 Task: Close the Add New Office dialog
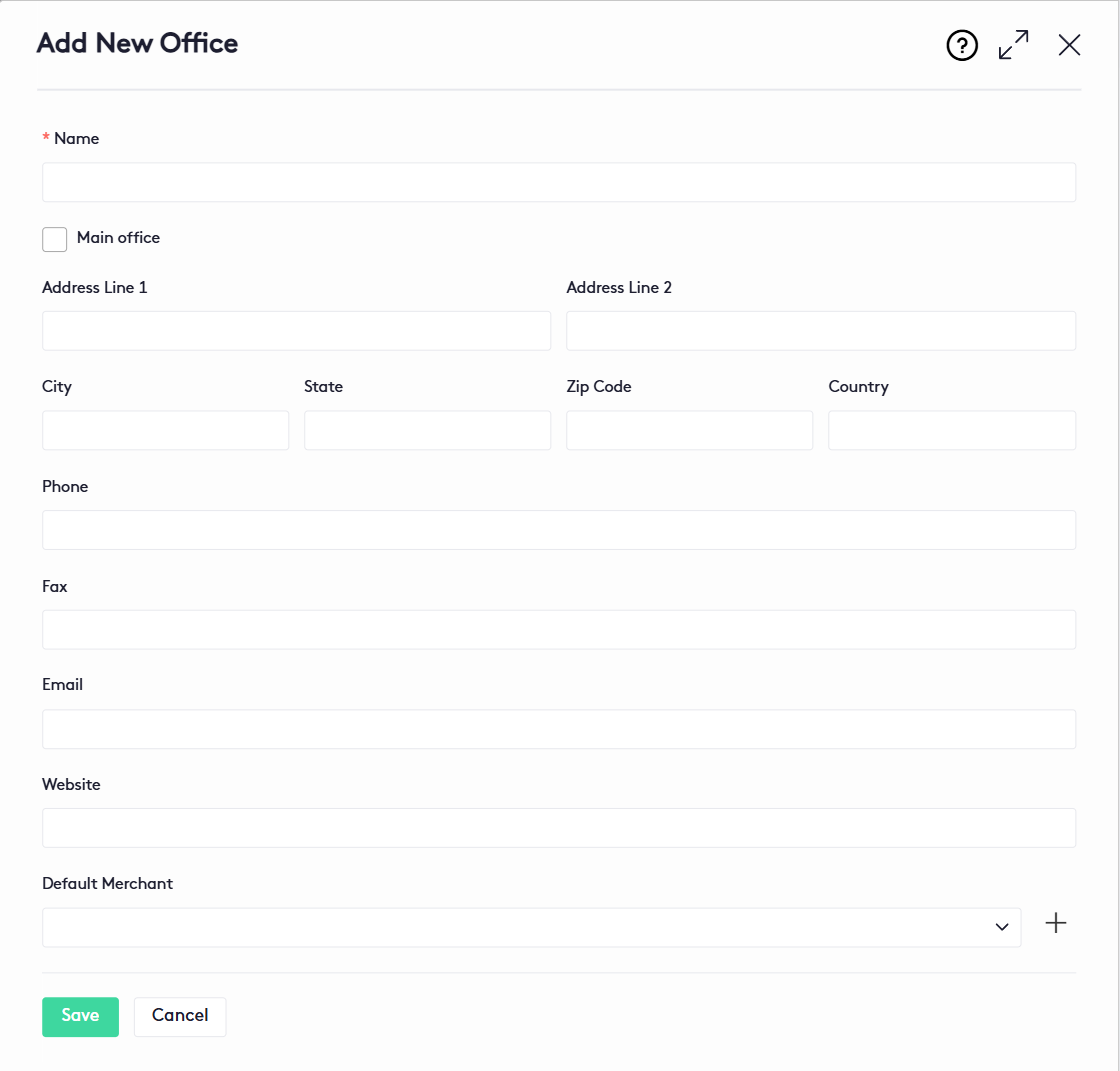(1069, 45)
